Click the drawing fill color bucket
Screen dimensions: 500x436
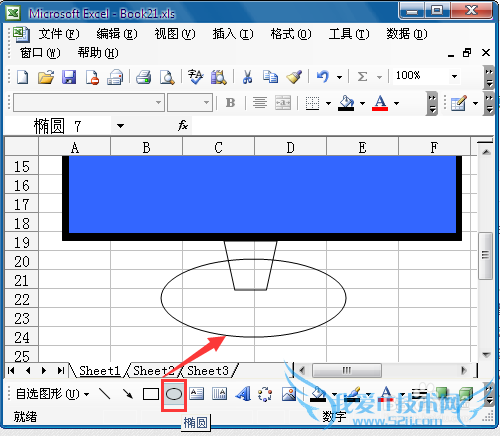[x=318, y=394]
